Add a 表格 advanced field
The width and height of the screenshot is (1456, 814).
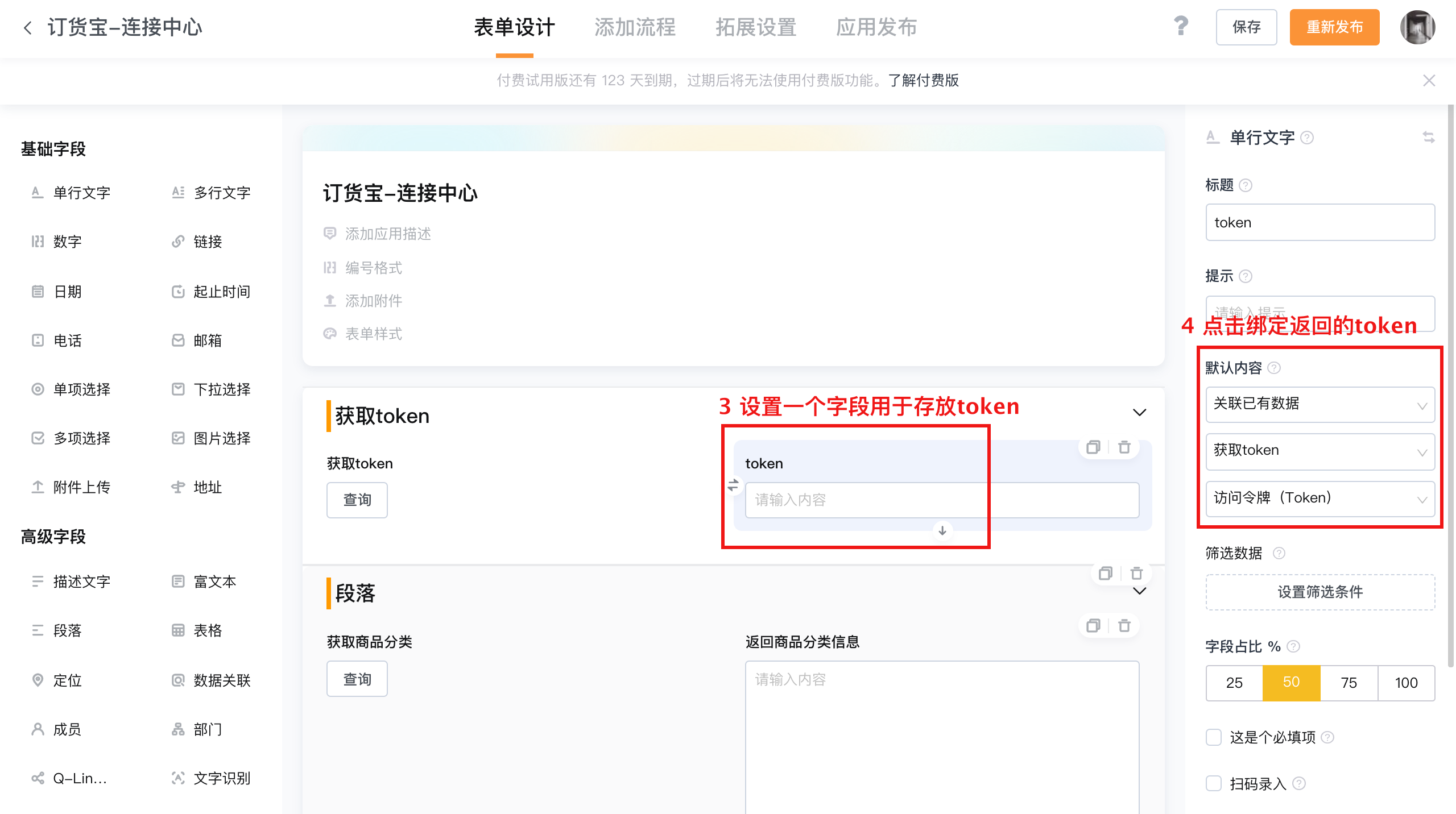coord(197,630)
